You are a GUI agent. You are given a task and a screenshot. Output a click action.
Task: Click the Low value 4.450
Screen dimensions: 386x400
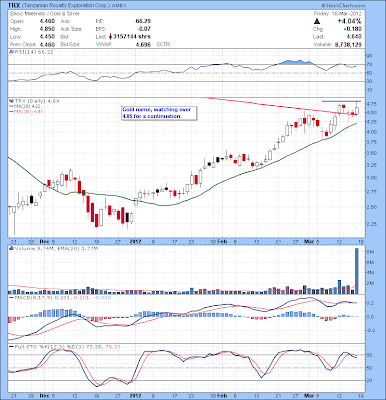click(x=47, y=37)
